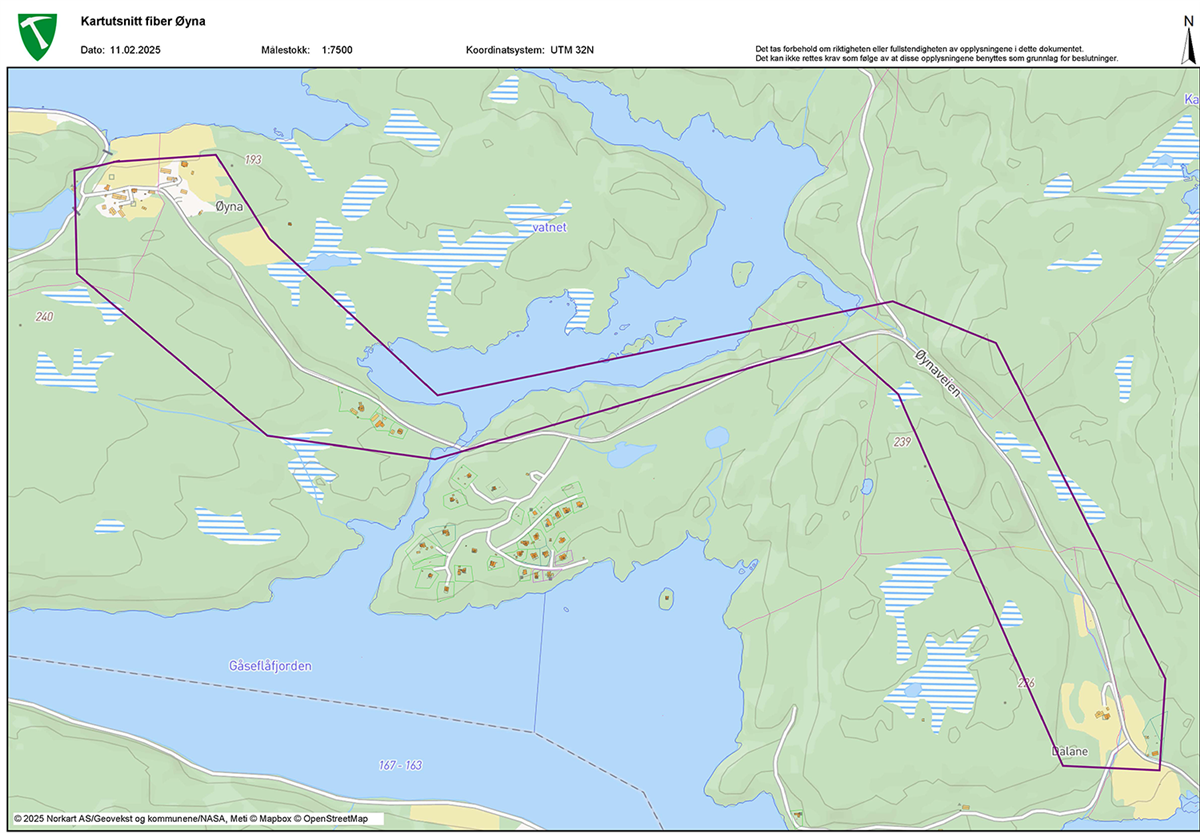This screenshot has height=833, width=1200.
Task: Select the Dalane place label
Action: click(1068, 750)
